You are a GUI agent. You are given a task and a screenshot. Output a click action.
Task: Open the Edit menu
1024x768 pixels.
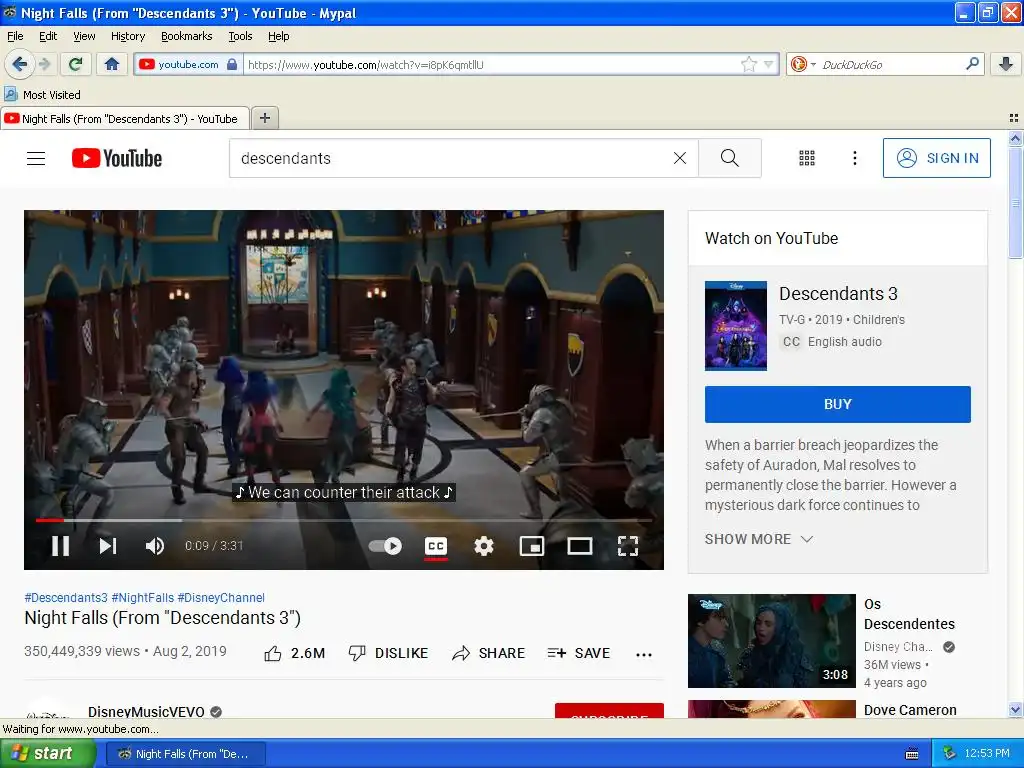click(x=48, y=36)
